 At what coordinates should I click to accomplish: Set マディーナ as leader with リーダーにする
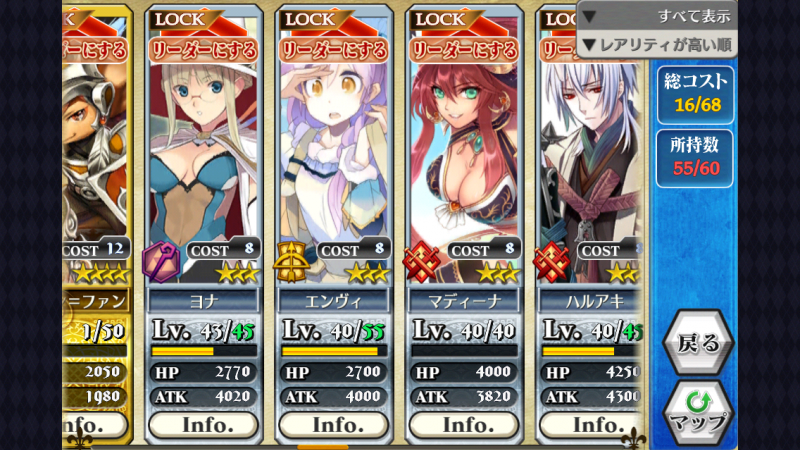click(x=464, y=50)
